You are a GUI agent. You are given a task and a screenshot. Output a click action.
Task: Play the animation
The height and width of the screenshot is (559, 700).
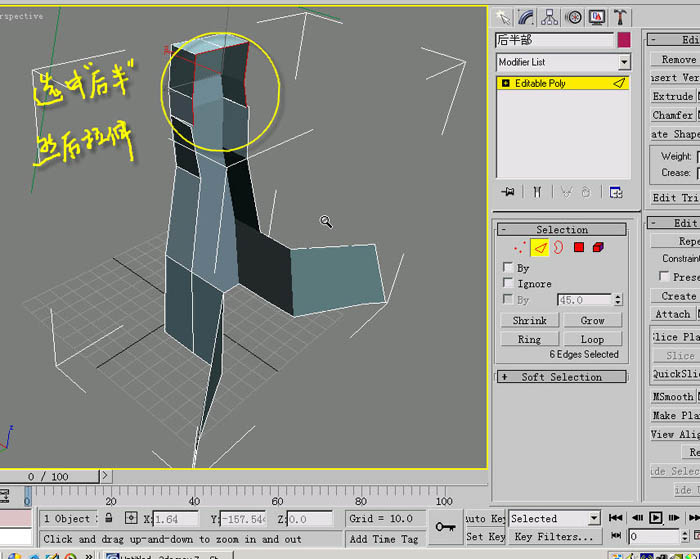[x=655, y=518]
